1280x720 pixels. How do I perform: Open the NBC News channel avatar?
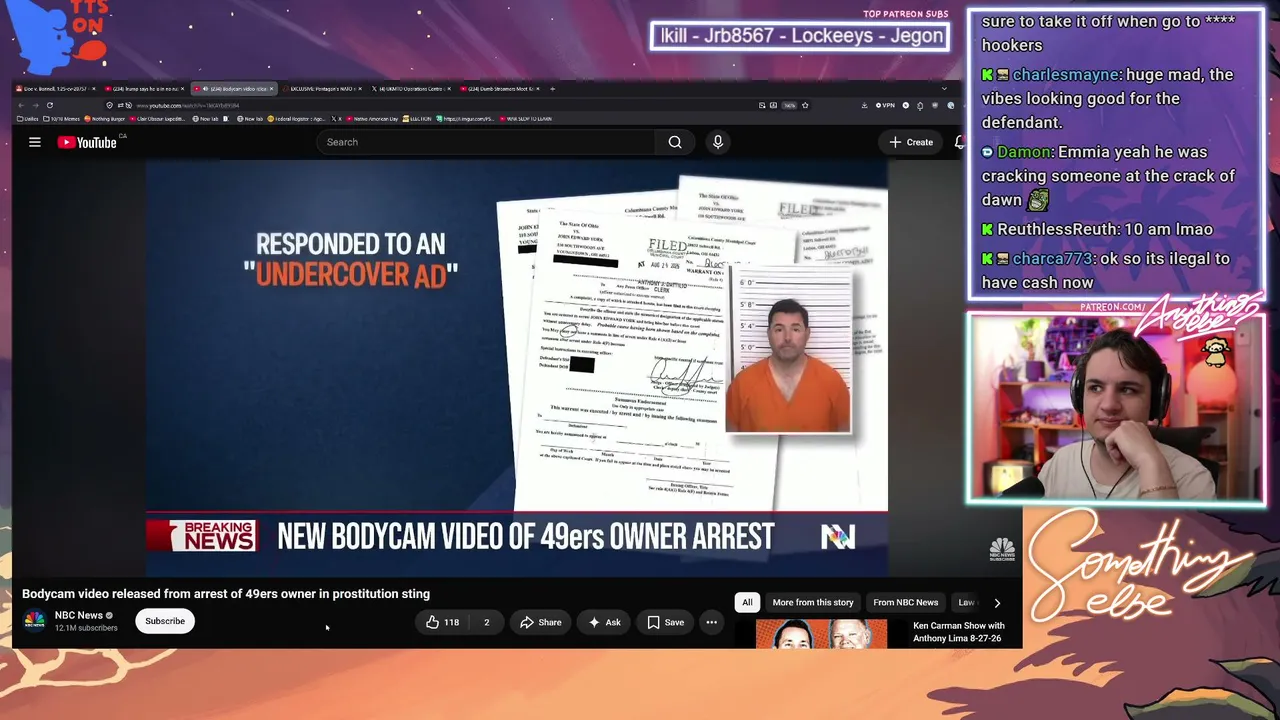point(34,621)
